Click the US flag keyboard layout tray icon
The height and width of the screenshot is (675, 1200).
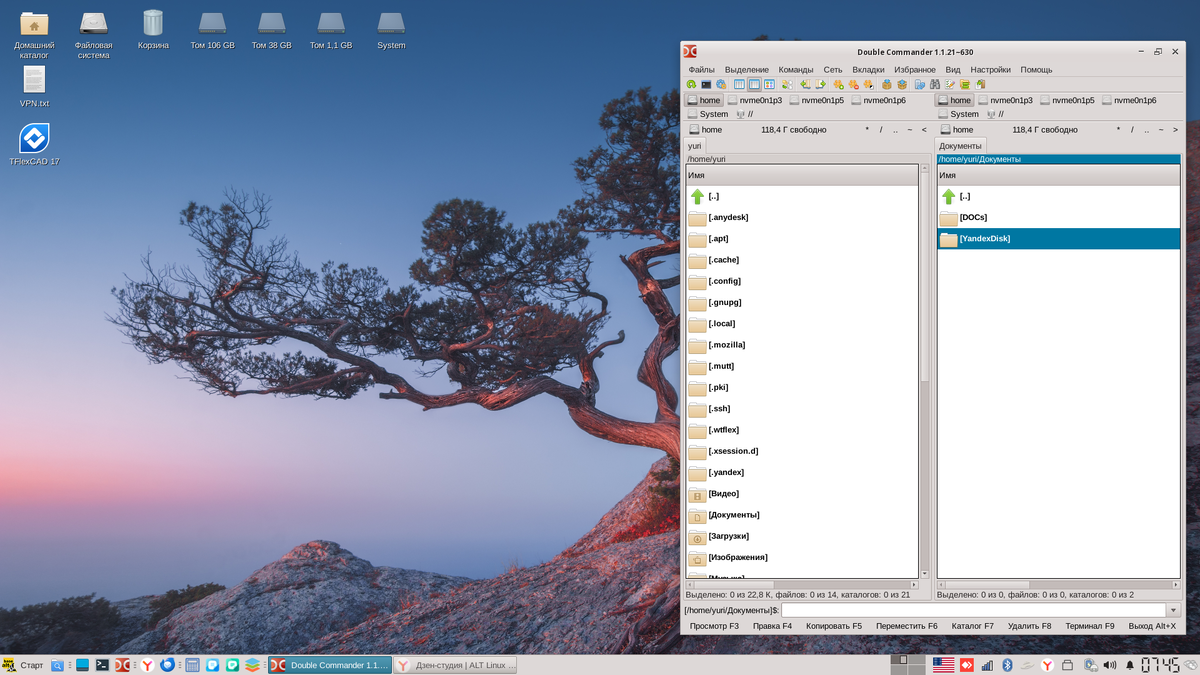tap(942, 663)
